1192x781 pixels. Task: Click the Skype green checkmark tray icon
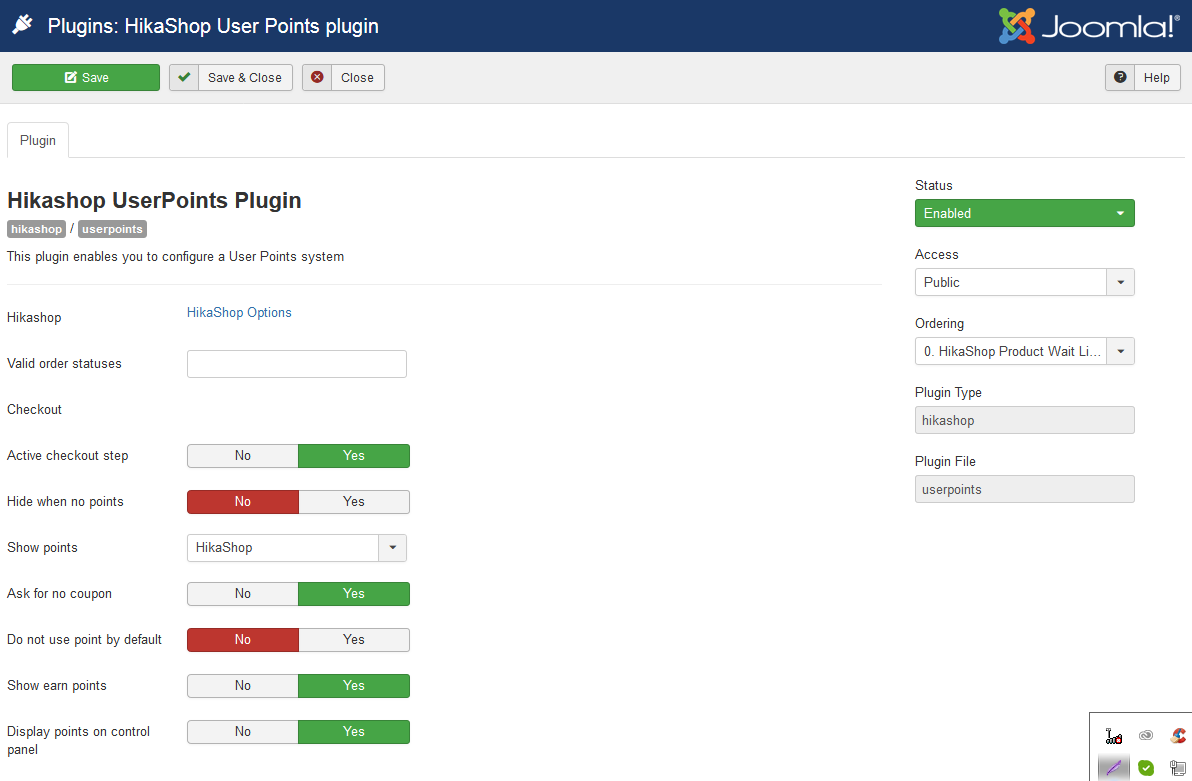tap(1146, 768)
